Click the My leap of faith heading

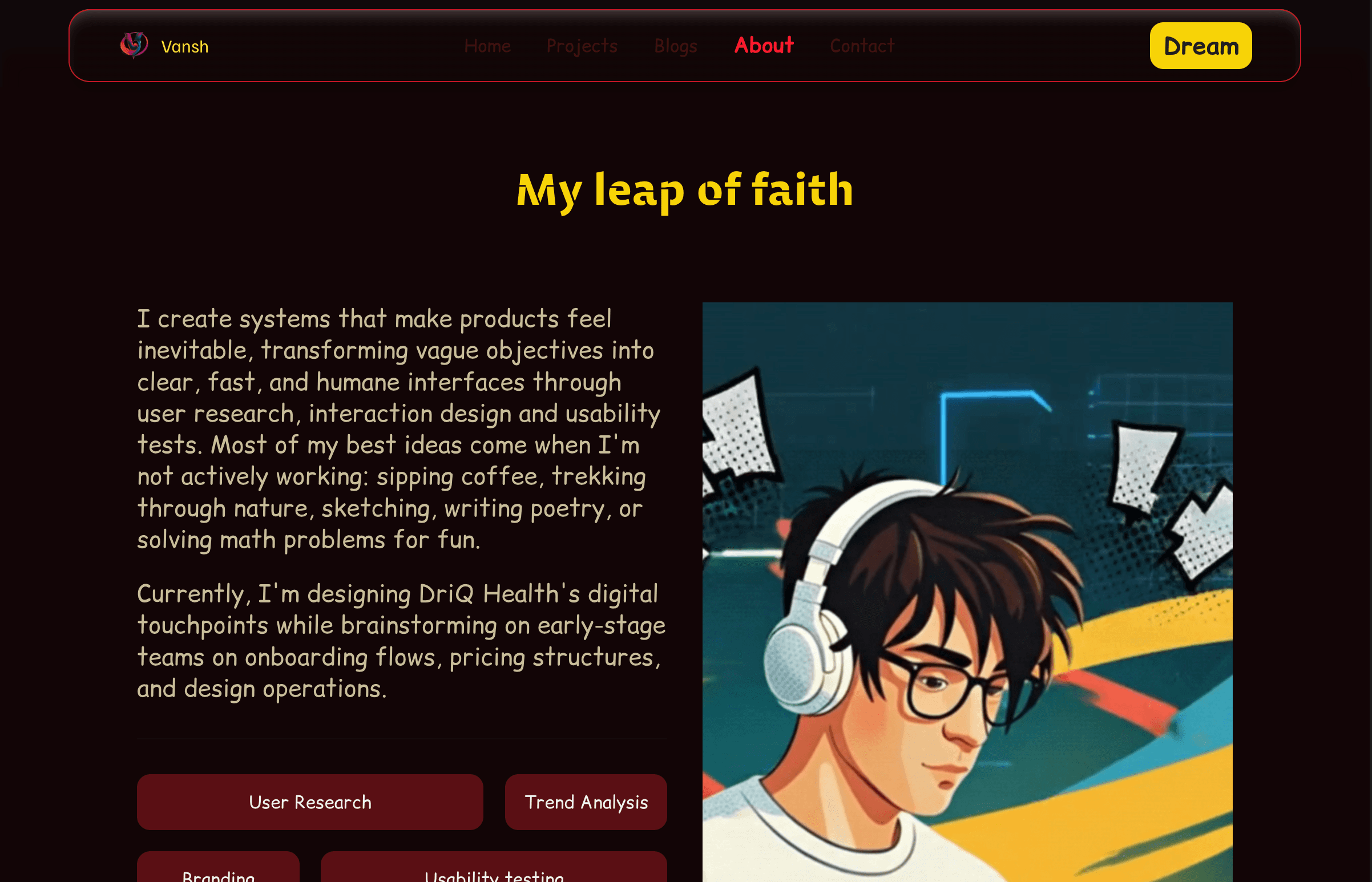coord(684,190)
